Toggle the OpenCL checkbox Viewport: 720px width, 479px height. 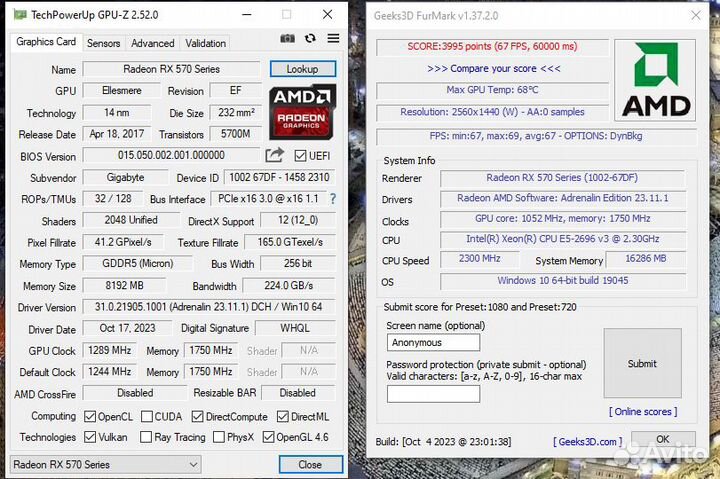[x=90, y=417]
